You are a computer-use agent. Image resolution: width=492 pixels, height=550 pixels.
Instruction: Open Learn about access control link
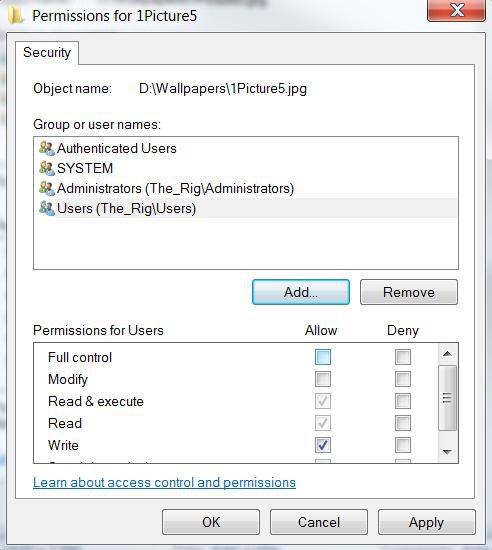(x=164, y=483)
